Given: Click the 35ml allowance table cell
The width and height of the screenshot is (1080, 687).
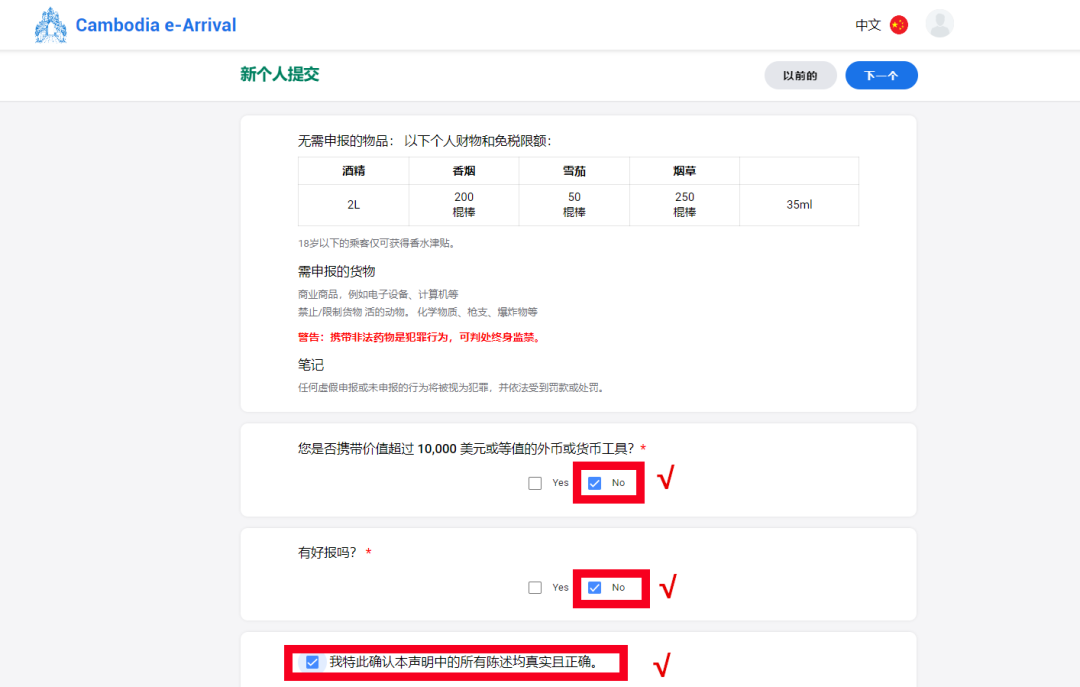Looking at the screenshot, I should click(799, 205).
